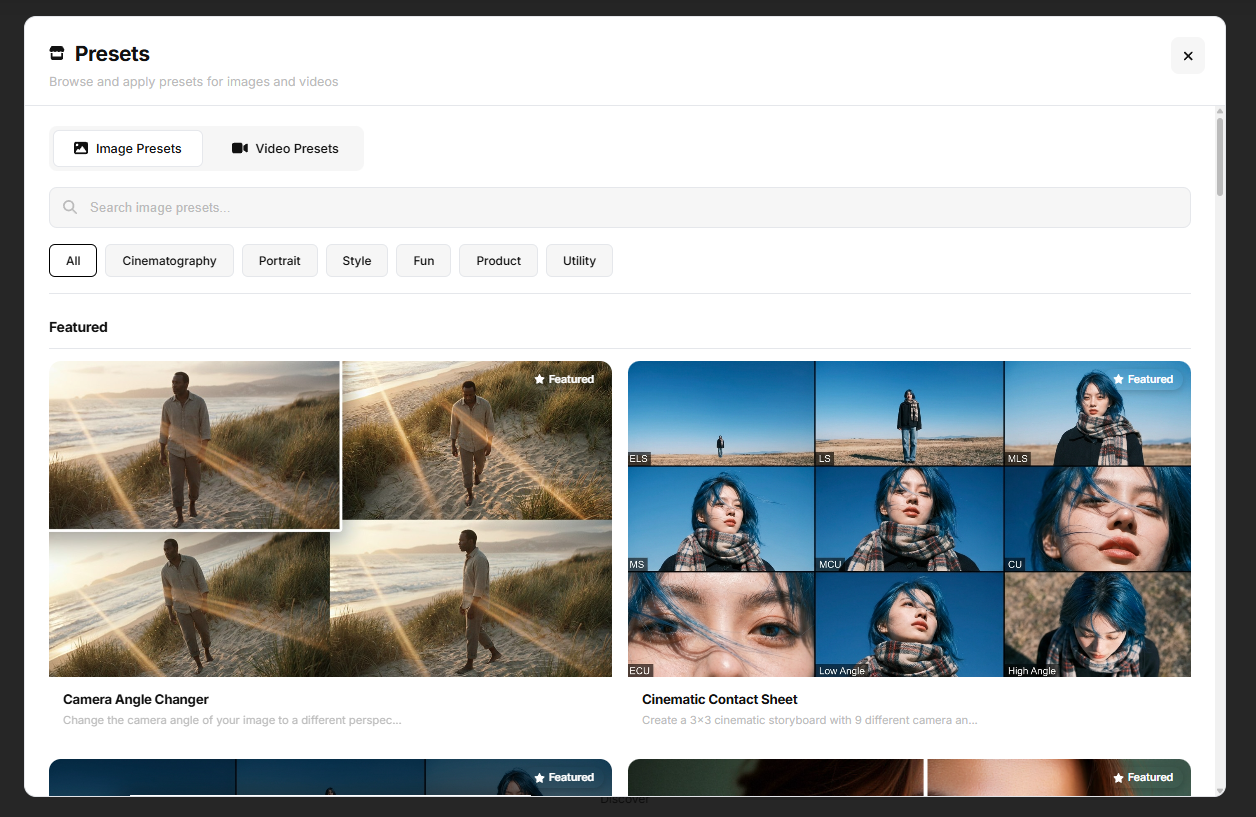
Task: Click the star on Cinematic Contact Sheet's Featured badge
Action: (x=1118, y=379)
